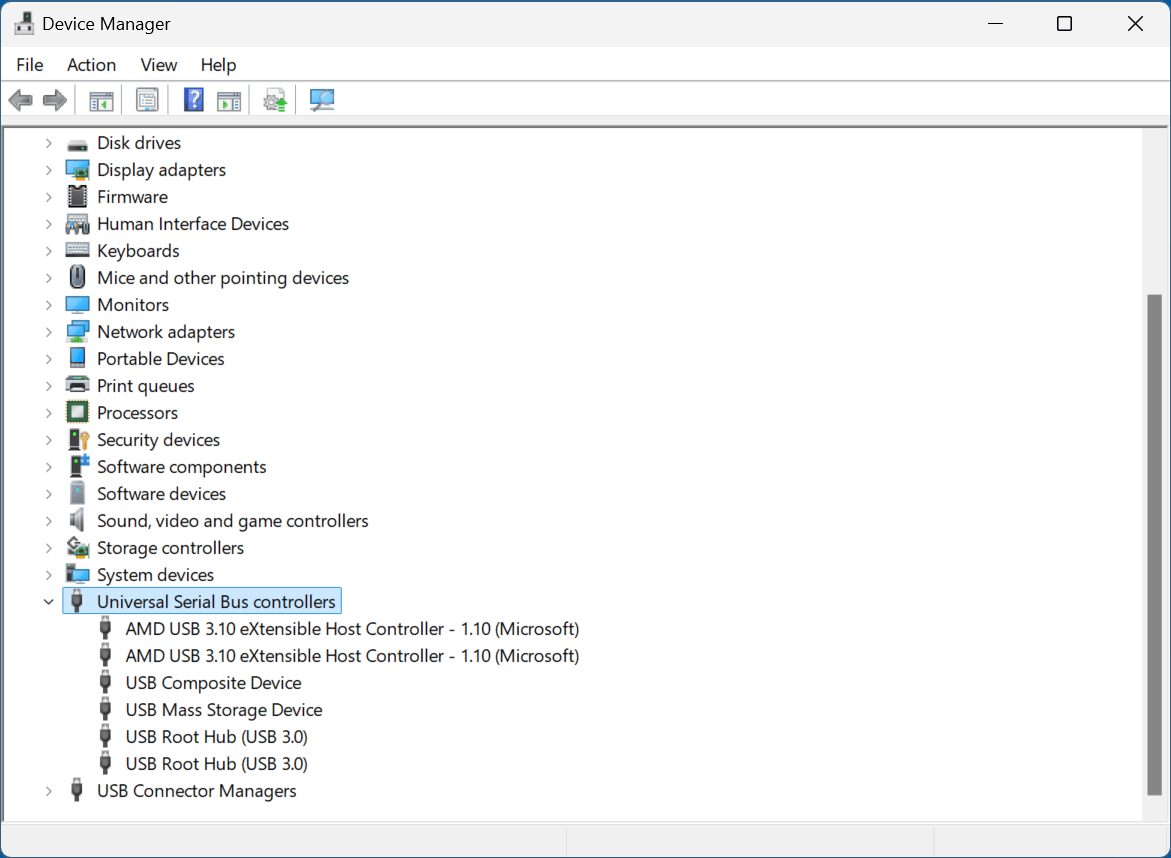The width and height of the screenshot is (1171, 858).
Task: Click the Show/Hide Action Pane icon
Action: 229,99
